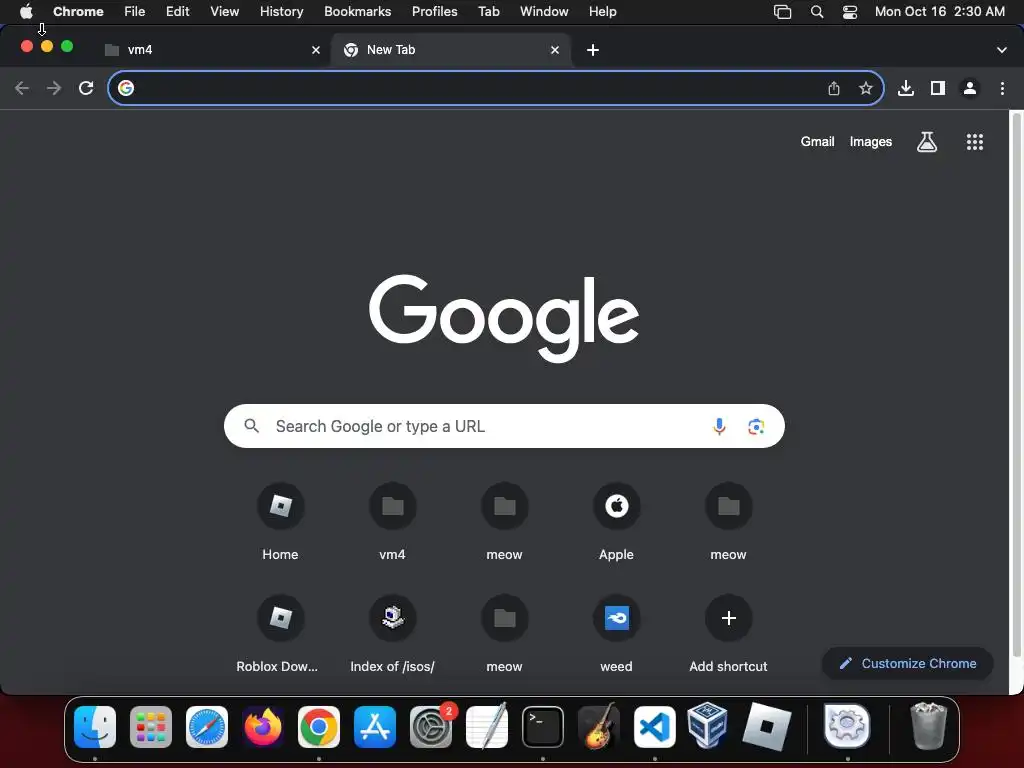This screenshot has width=1024, height=768.
Task: Open the History menu
Action: tap(281, 12)
